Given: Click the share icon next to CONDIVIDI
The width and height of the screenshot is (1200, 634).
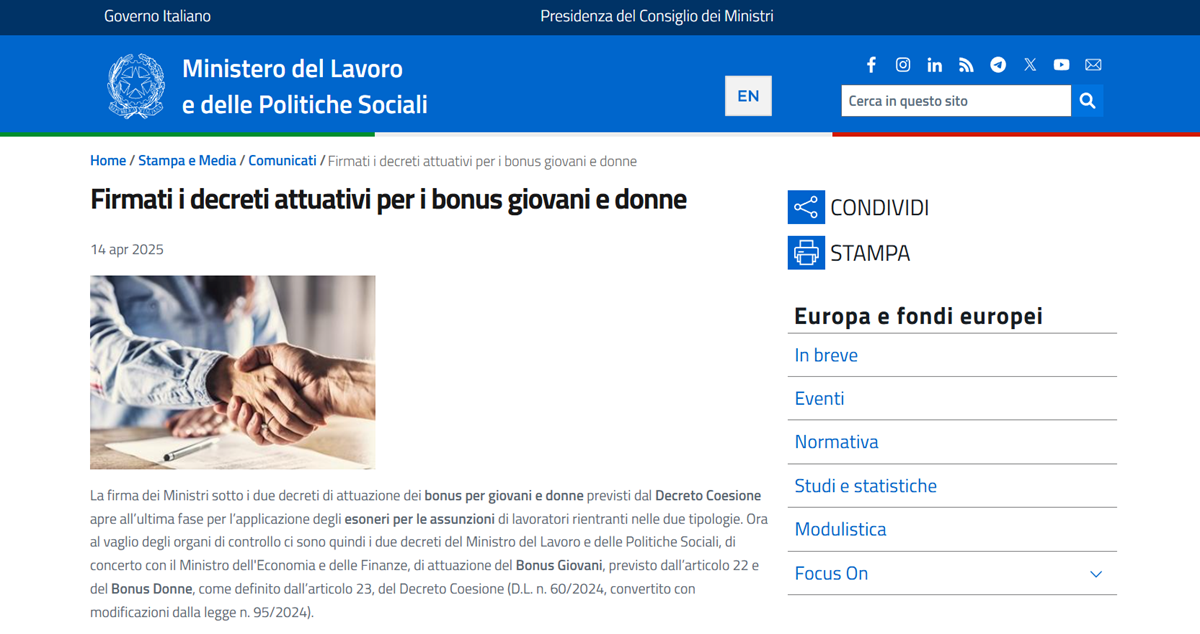Looking at the screenshot, I should (x=806, y=208).
